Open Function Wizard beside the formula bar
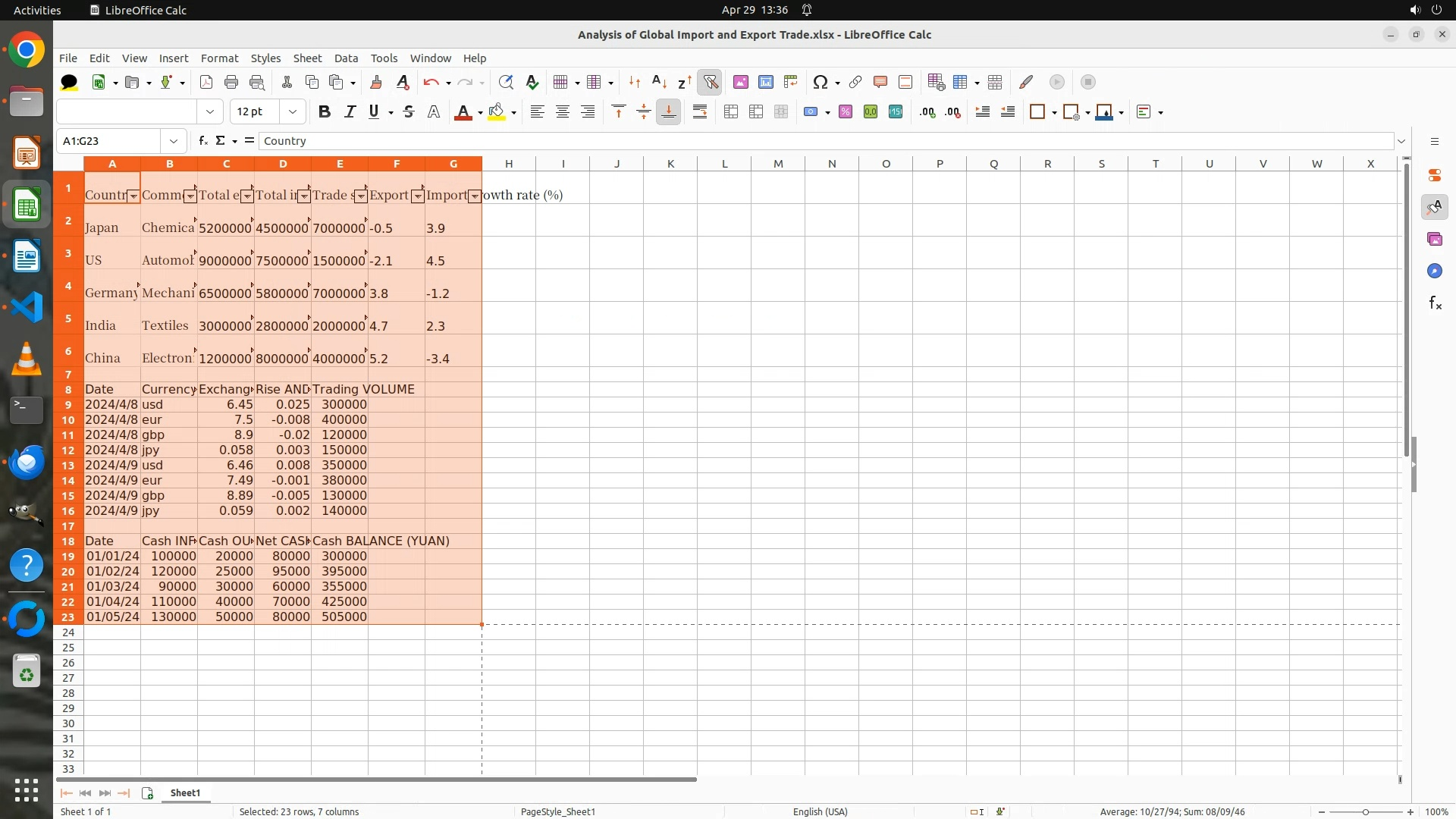Viewport: 1456px width, 819px height. [202, 141]
